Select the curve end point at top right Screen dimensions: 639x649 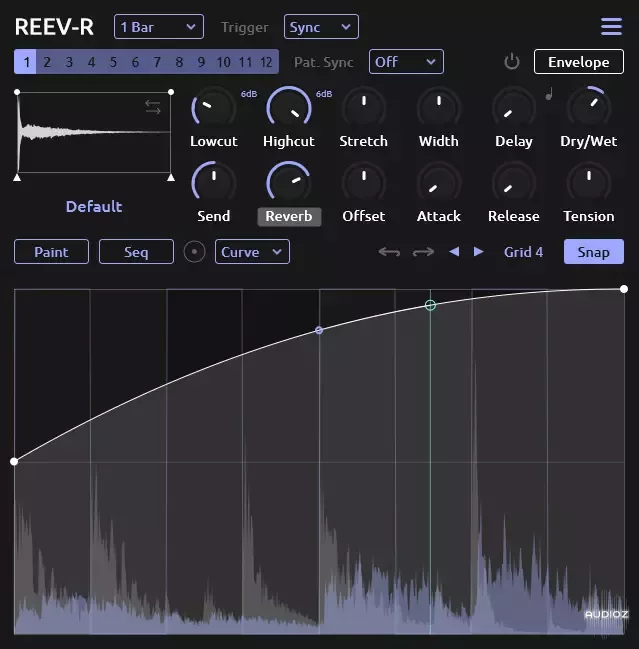[624, 289]
